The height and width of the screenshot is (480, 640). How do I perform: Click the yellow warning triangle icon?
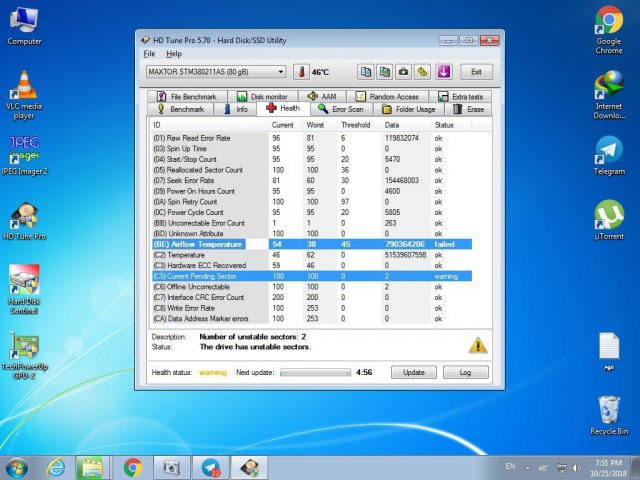click(478, 344)
